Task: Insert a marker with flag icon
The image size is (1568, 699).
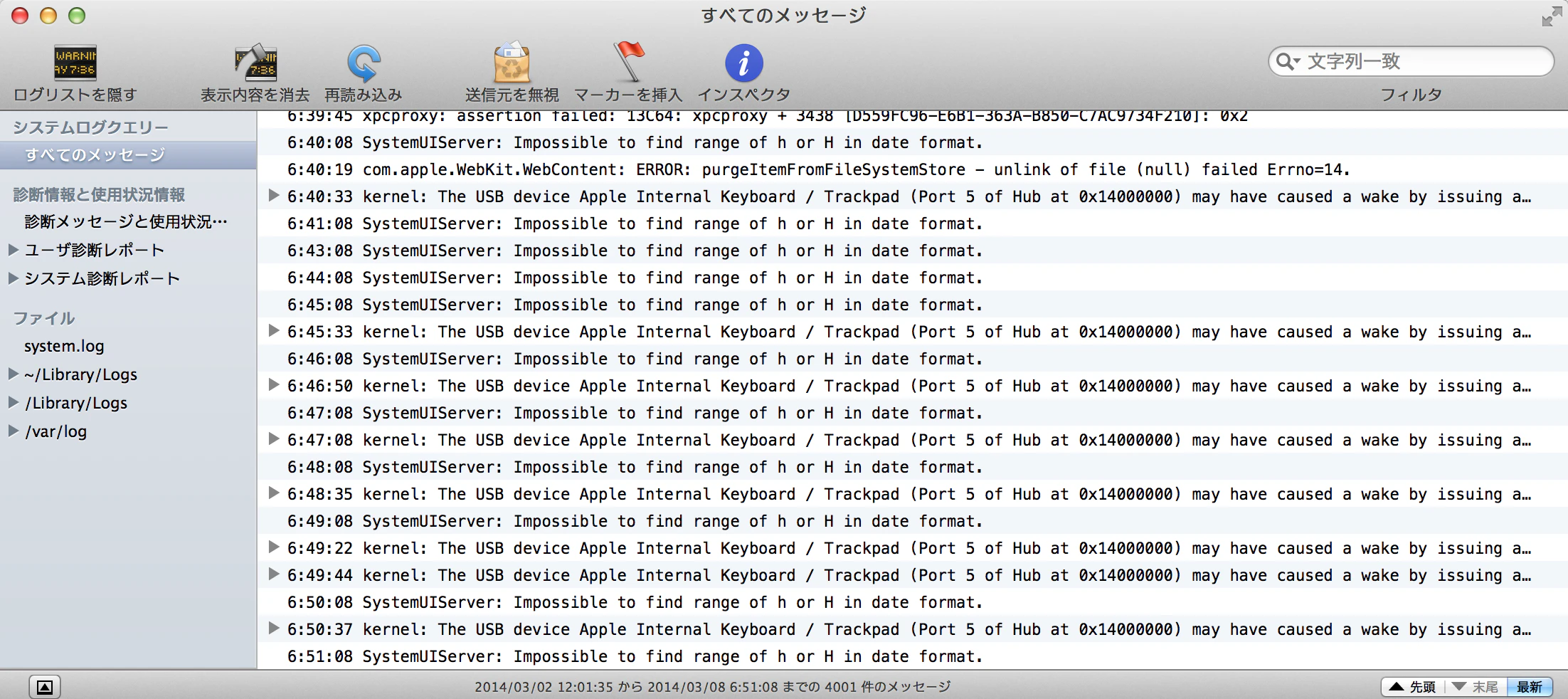Action: [x=628, y=63]
